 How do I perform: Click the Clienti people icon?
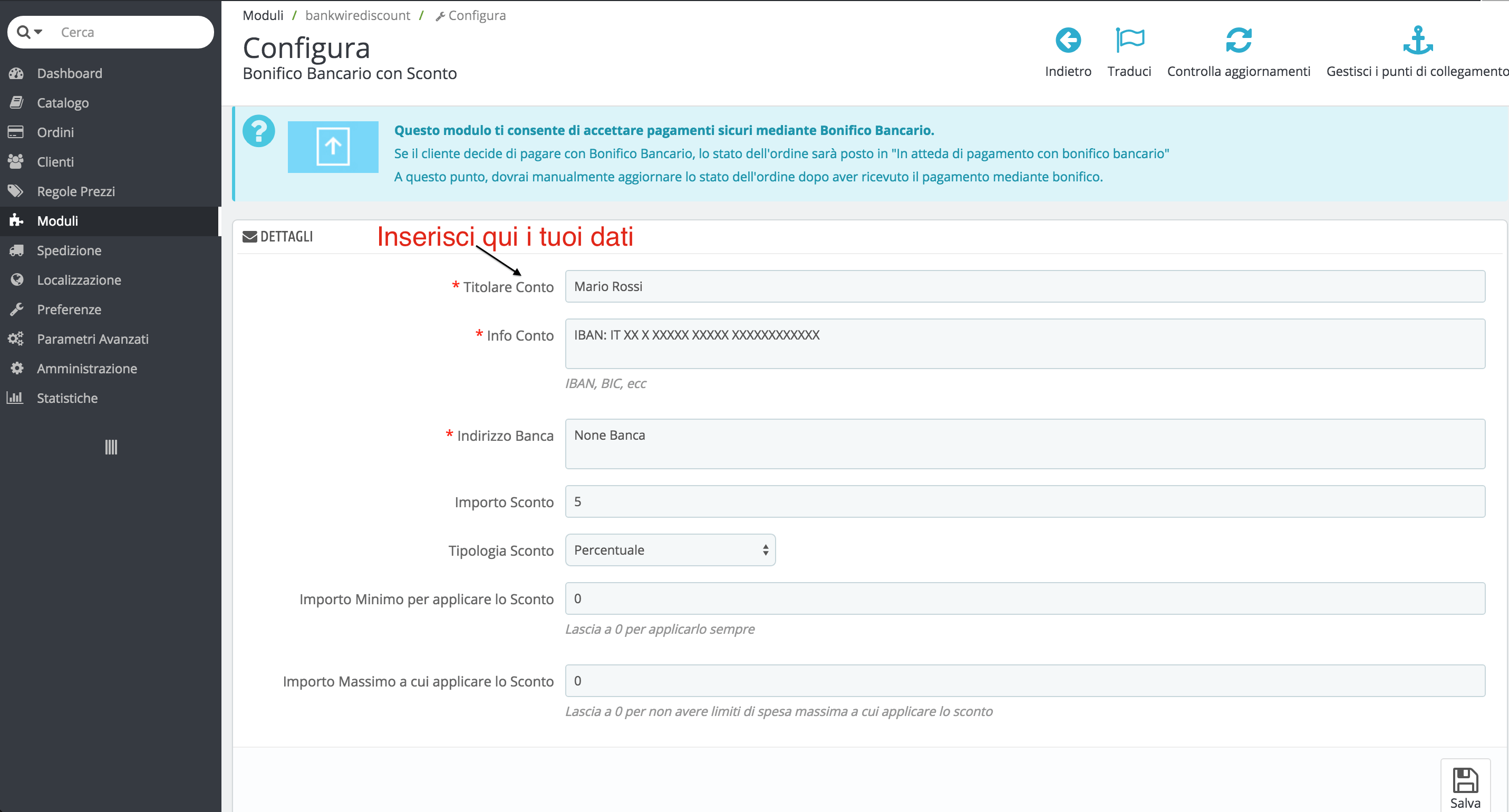[16, 161]
